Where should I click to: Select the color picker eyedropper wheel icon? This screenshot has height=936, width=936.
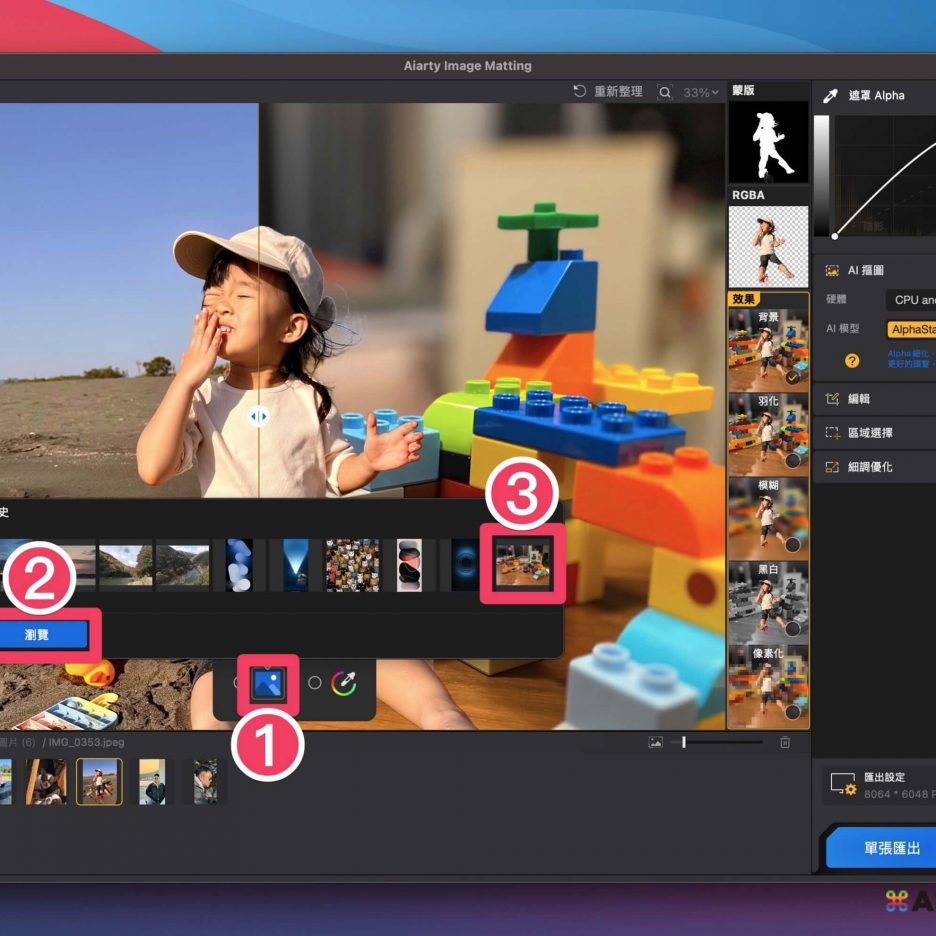point(345,683)
